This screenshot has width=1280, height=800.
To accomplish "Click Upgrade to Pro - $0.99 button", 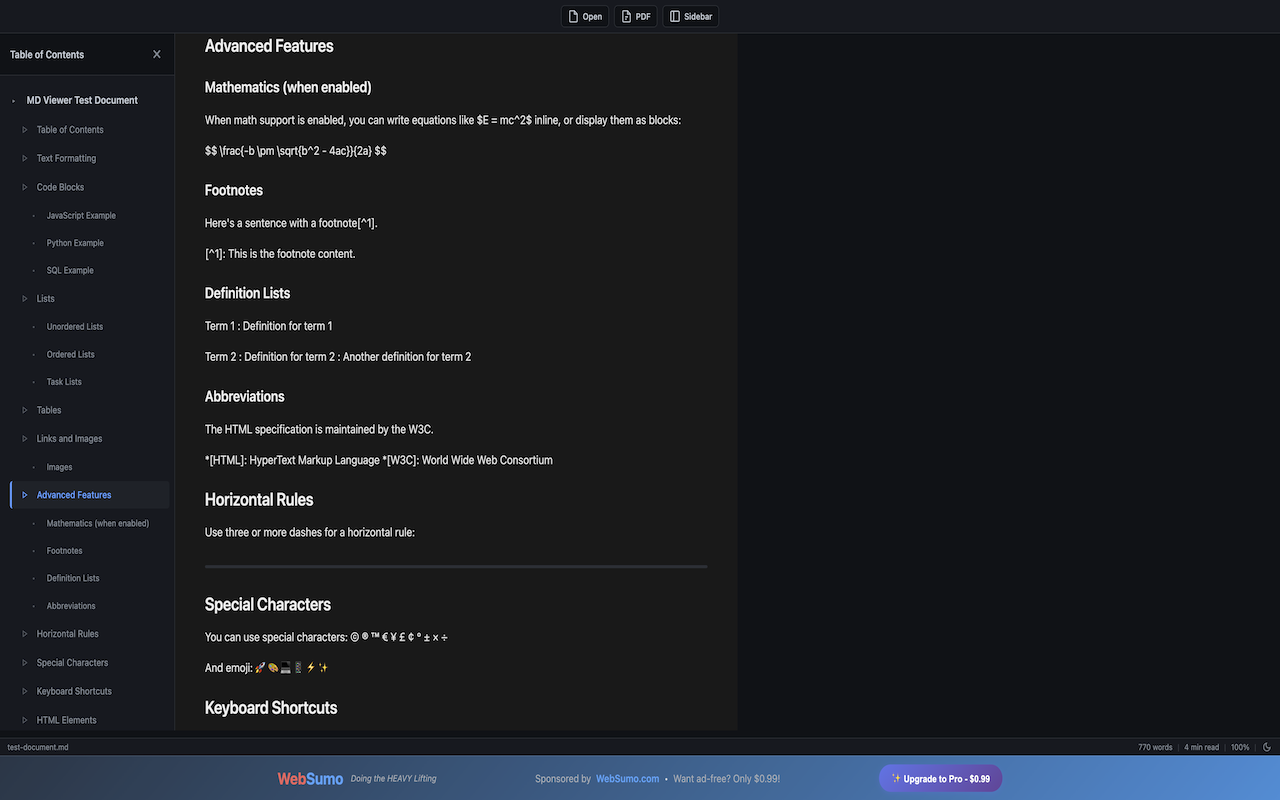I will 940,779.
